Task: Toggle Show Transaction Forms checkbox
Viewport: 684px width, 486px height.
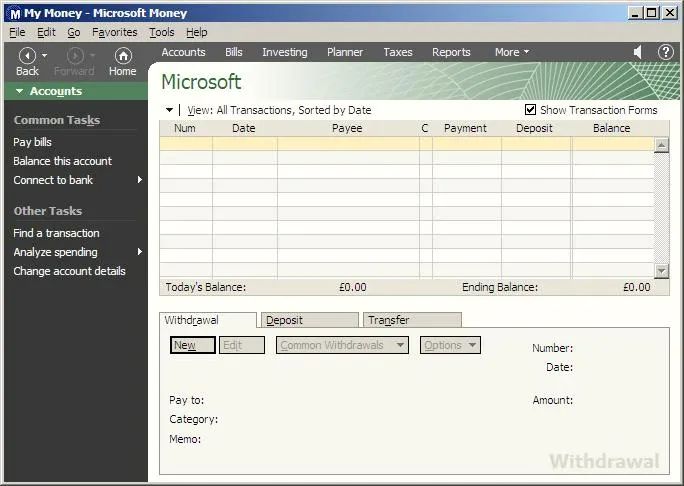Action: (x=531, y=110)
